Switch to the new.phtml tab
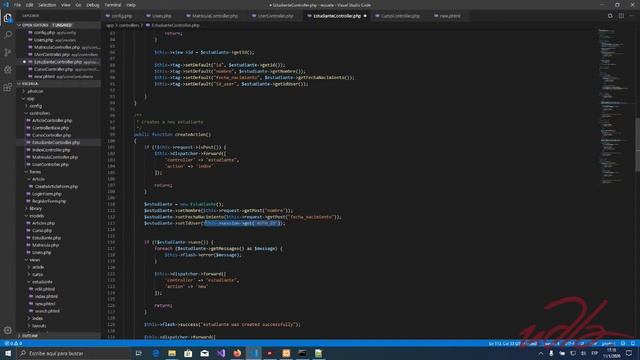Viewport: 640px width, 360px height. pyautogui.click(x=449, y=16)
